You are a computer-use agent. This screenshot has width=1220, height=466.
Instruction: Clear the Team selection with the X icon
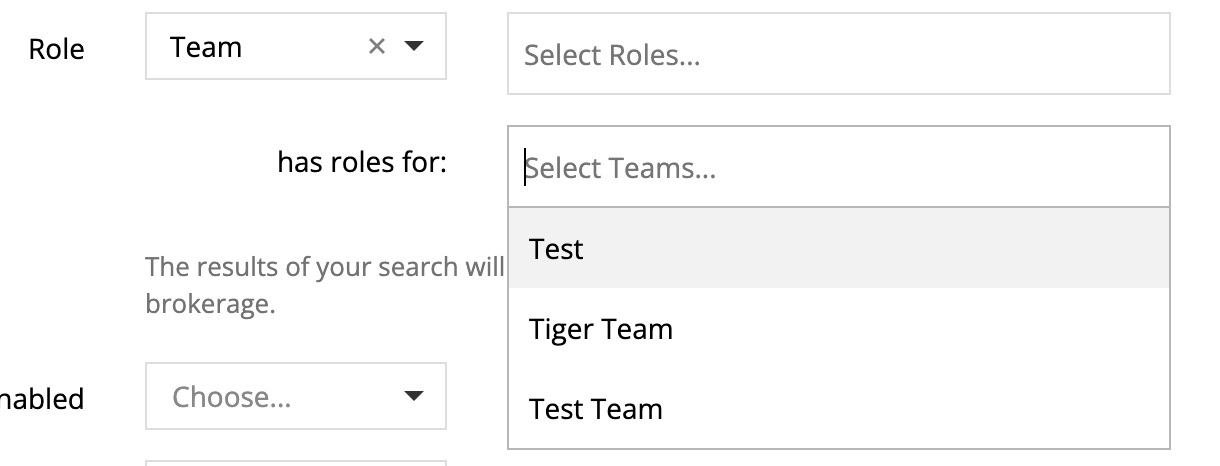pos(376,47)
